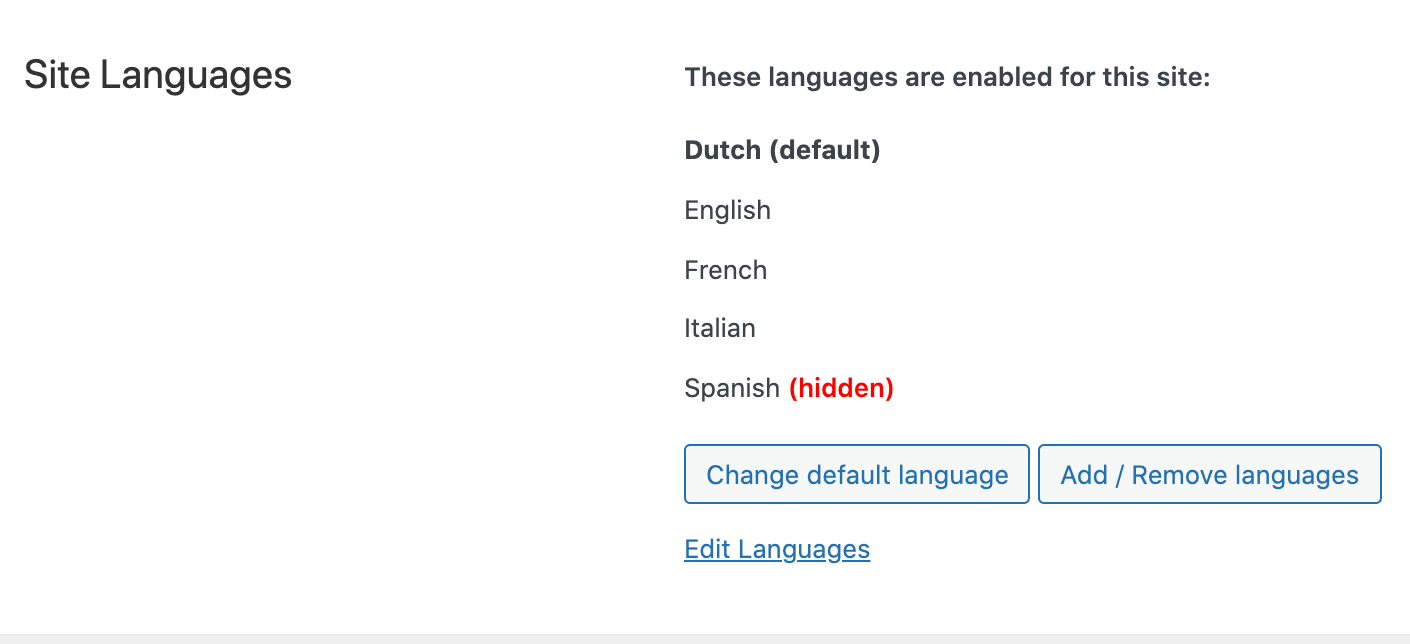Viewport: 1410px width, 644px height.
Task: Select English in the enabled languages list
Action: pos(727,210)
